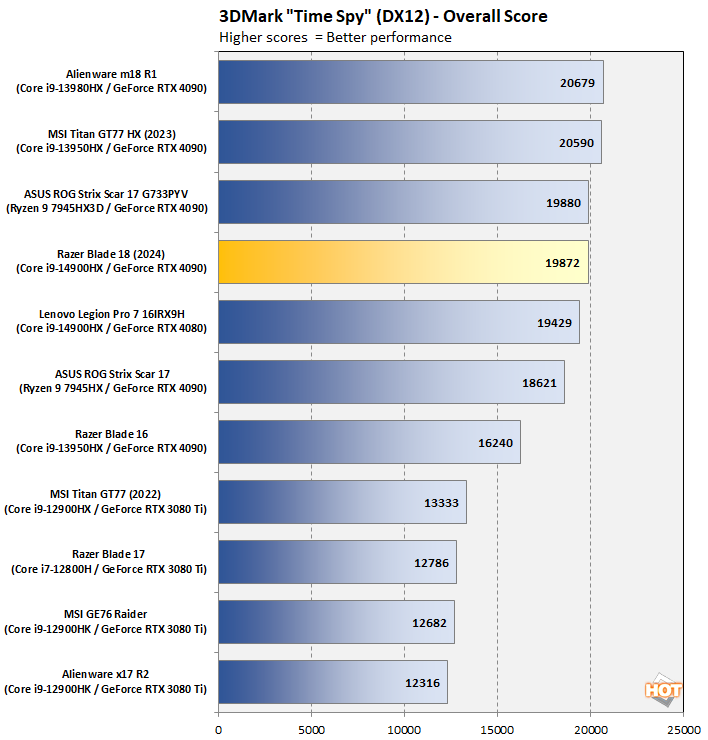Click the x-axis tick label 10000

tap(404, 730)
